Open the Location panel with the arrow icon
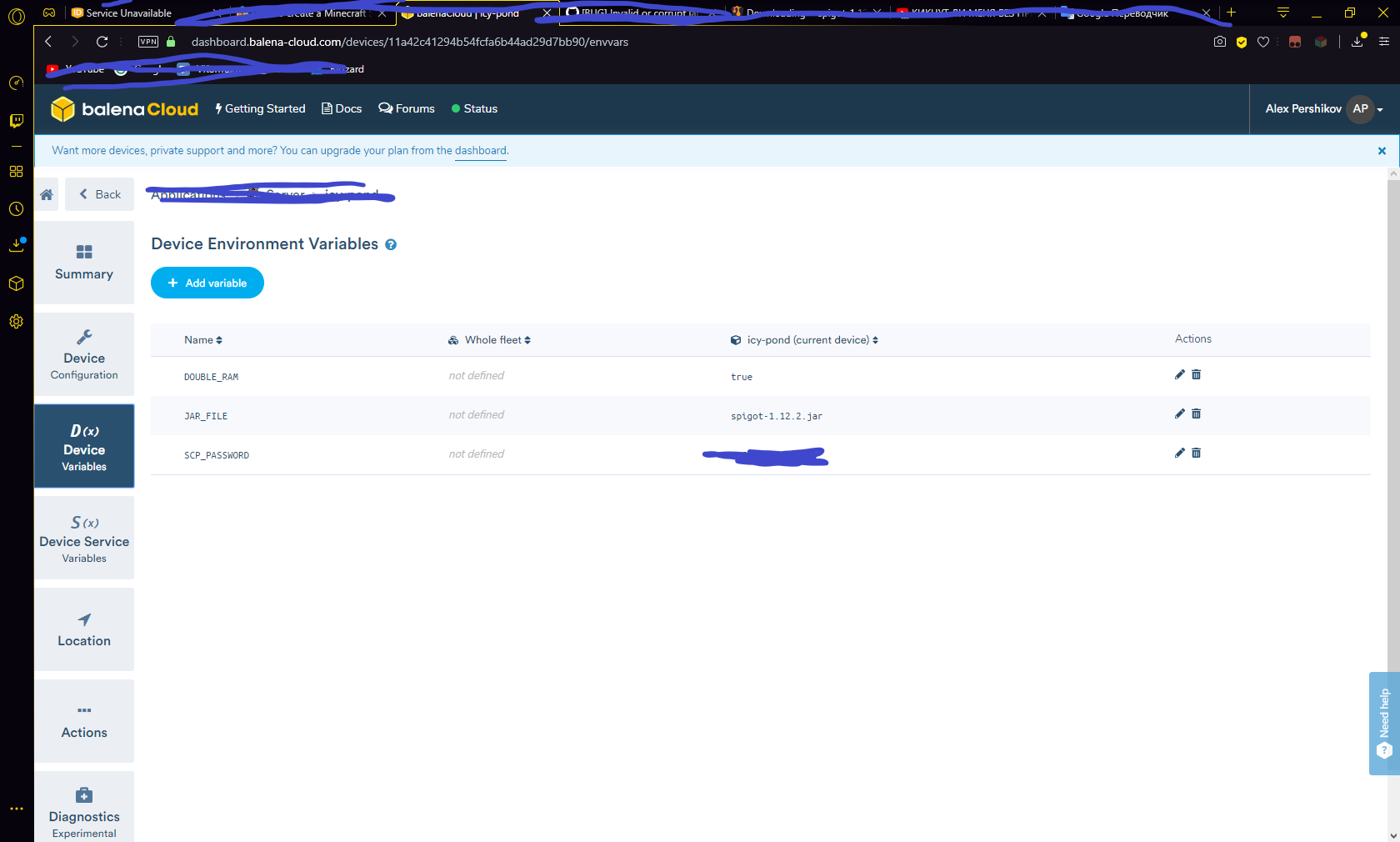Image resolution: width=1400 pixels, height=842 pixels. (83, 629)
